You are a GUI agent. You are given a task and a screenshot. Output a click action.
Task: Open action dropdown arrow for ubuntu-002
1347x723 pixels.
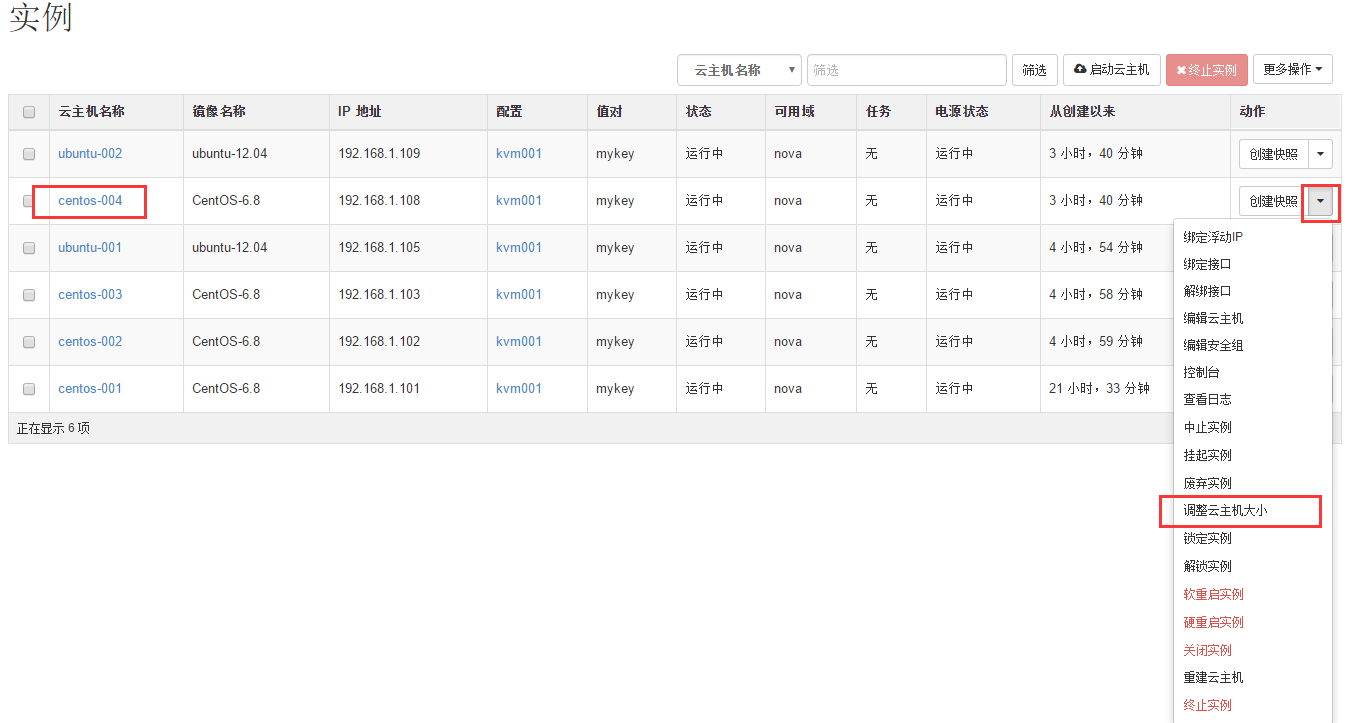[1321, 154]
